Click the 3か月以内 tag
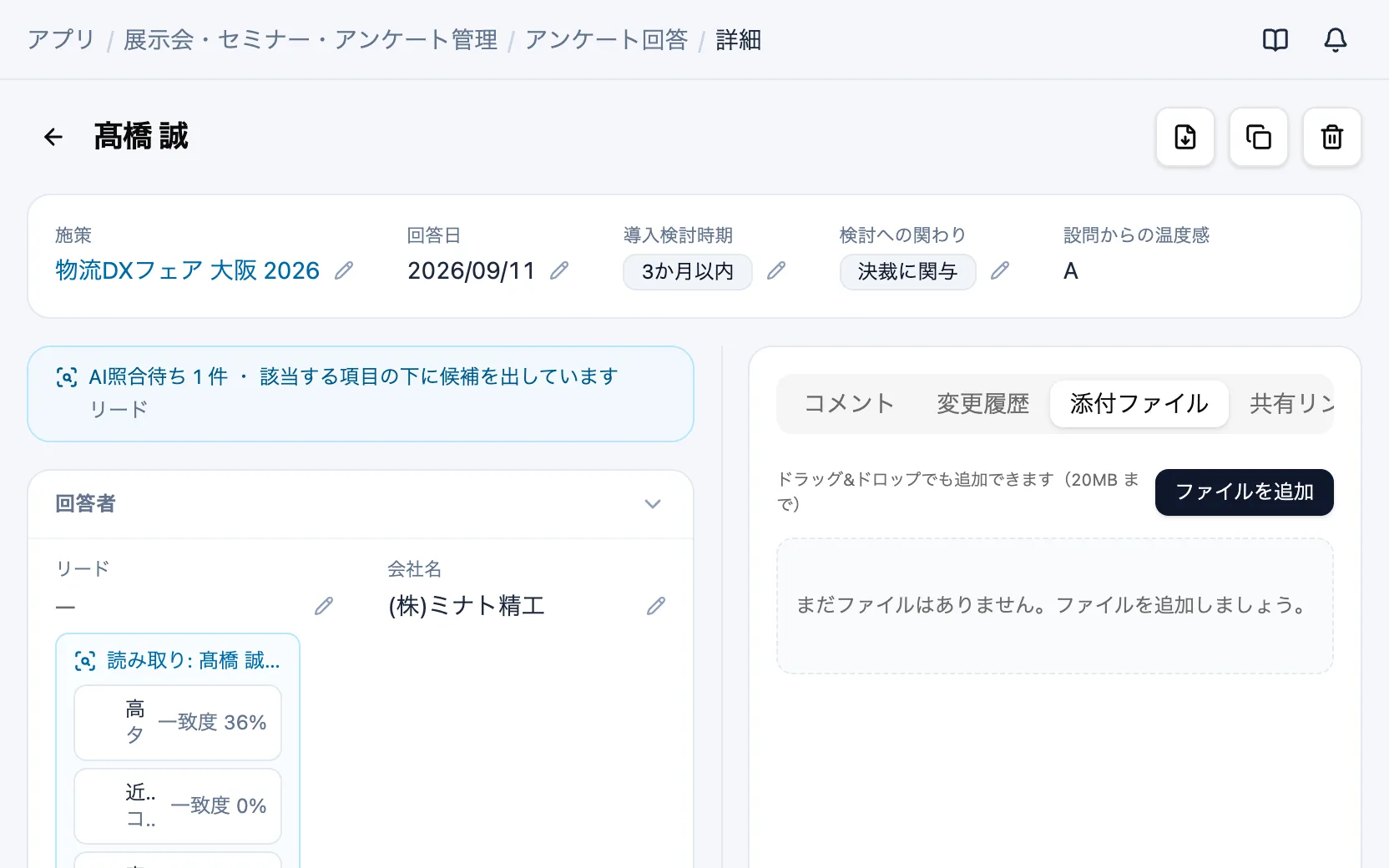1389x868 pixels. click(x=688, y=272)
